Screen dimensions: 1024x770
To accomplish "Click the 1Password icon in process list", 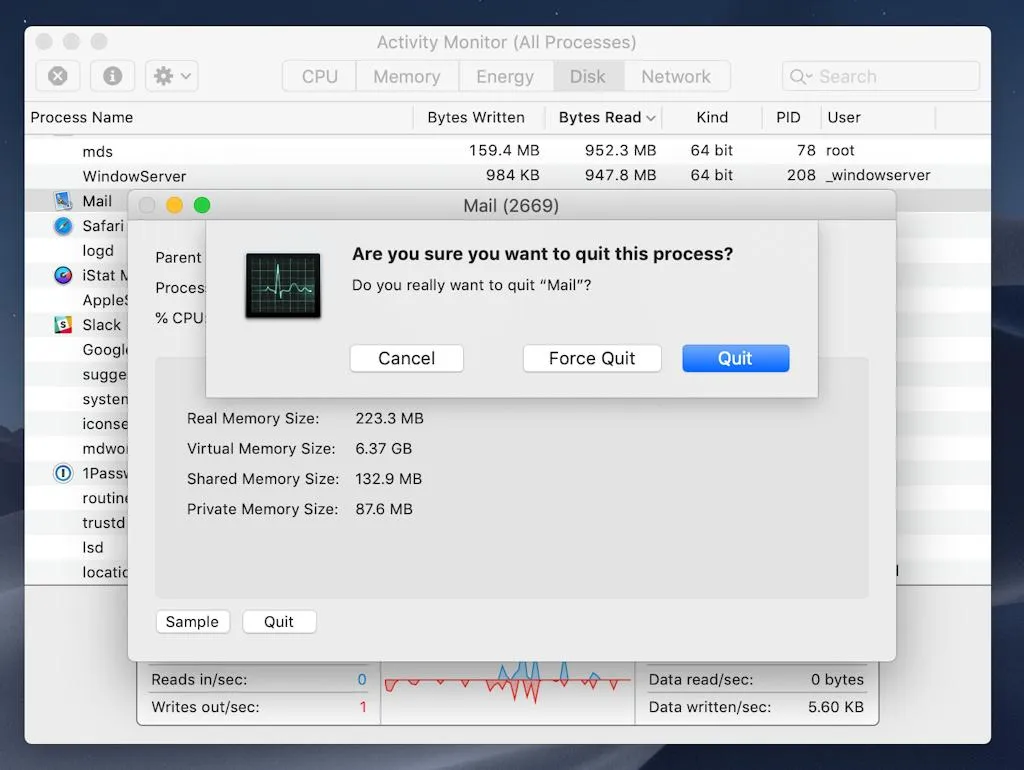I will 63,473.
